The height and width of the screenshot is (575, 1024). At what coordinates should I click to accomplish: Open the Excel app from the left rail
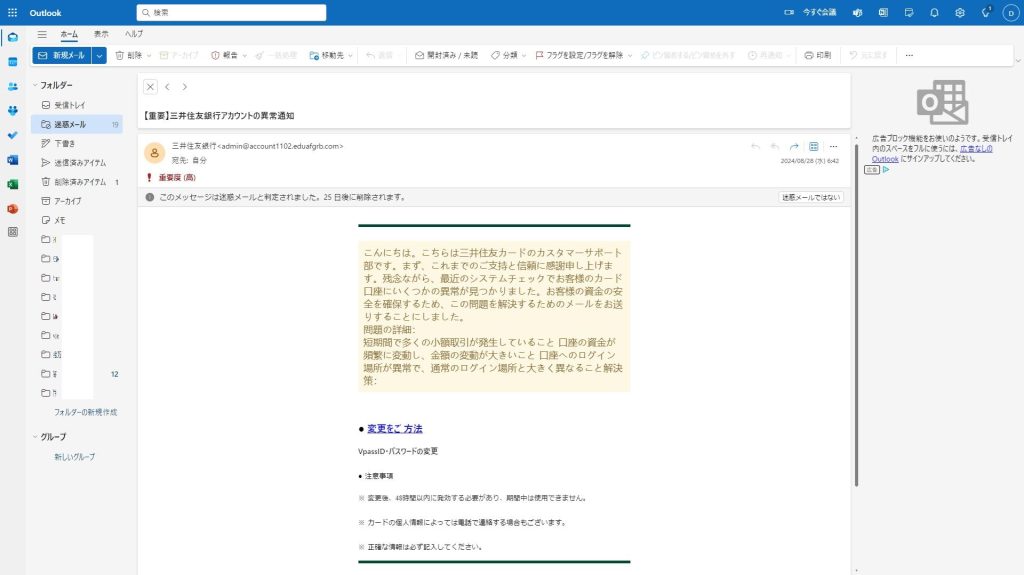12,184
